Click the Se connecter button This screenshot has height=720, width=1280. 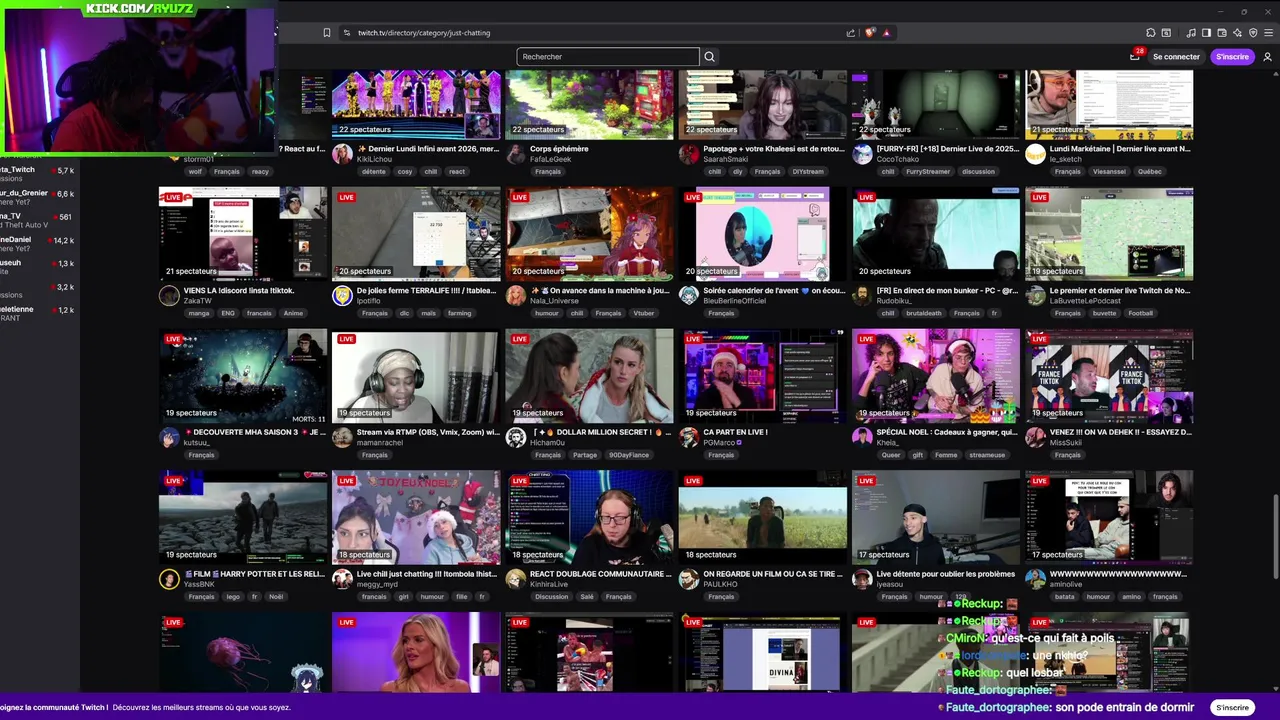(x=1176, y=57)
